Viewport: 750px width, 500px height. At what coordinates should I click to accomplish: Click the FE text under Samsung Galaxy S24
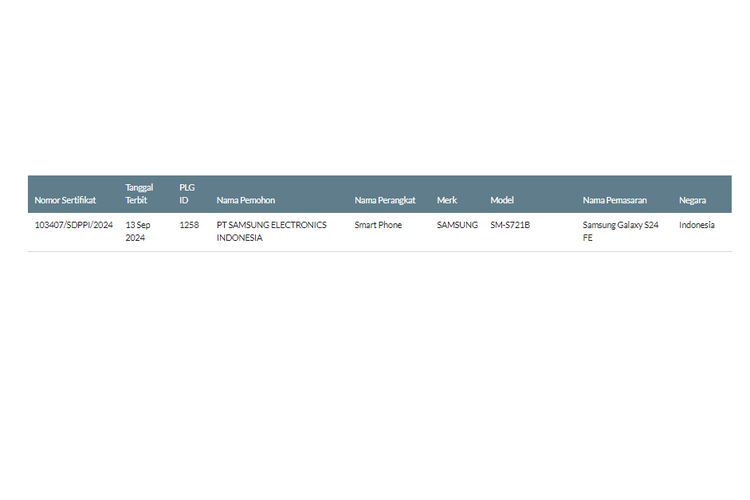588,238
